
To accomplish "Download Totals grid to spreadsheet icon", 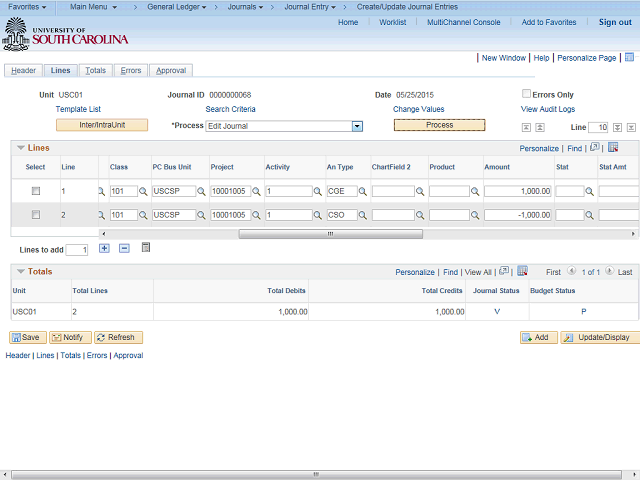I will pos(522,271).
